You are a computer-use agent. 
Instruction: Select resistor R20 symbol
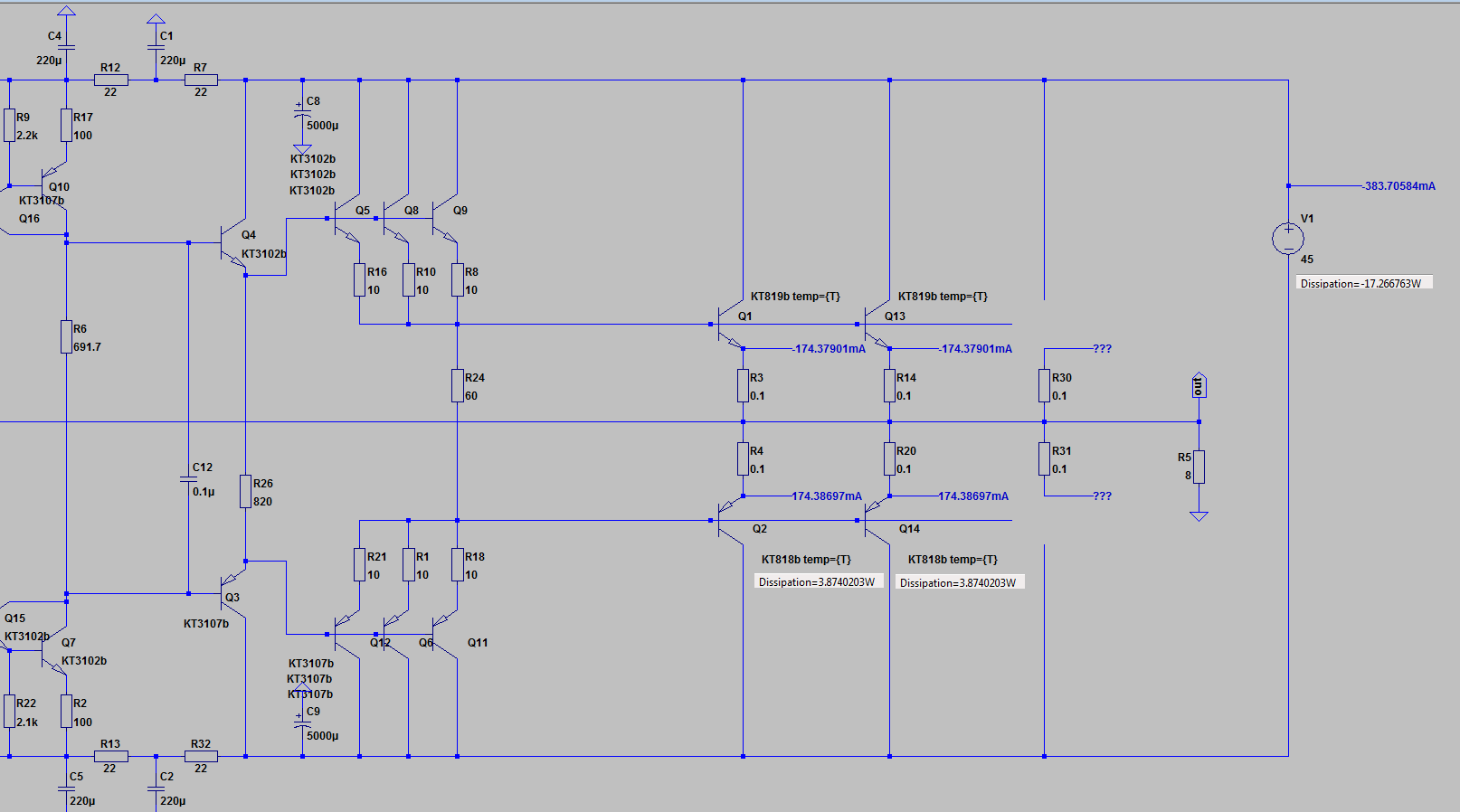889,458
